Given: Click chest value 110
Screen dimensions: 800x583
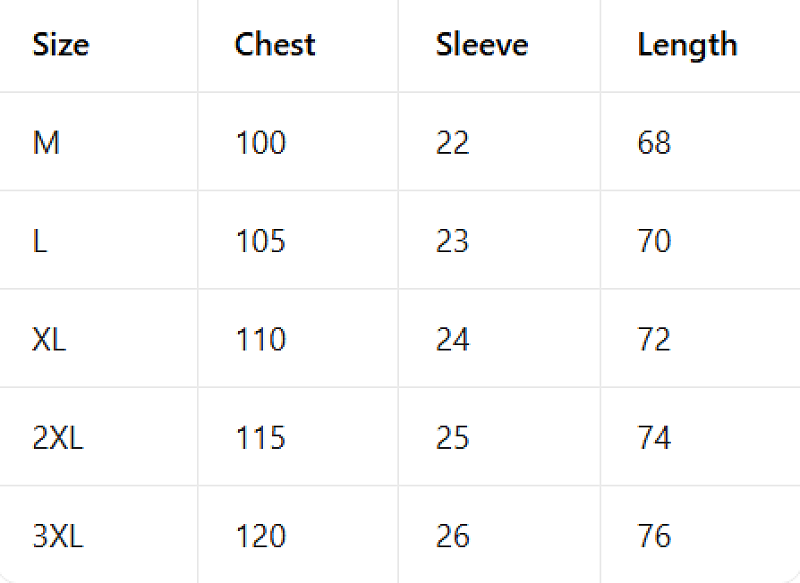Looking at the screenshot, I should 261,339.
